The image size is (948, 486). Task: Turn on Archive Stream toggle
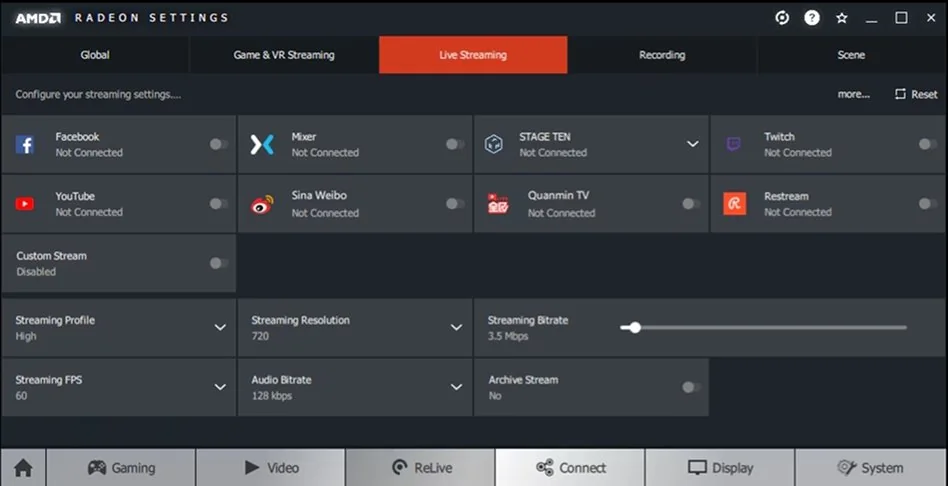(690, 387)
